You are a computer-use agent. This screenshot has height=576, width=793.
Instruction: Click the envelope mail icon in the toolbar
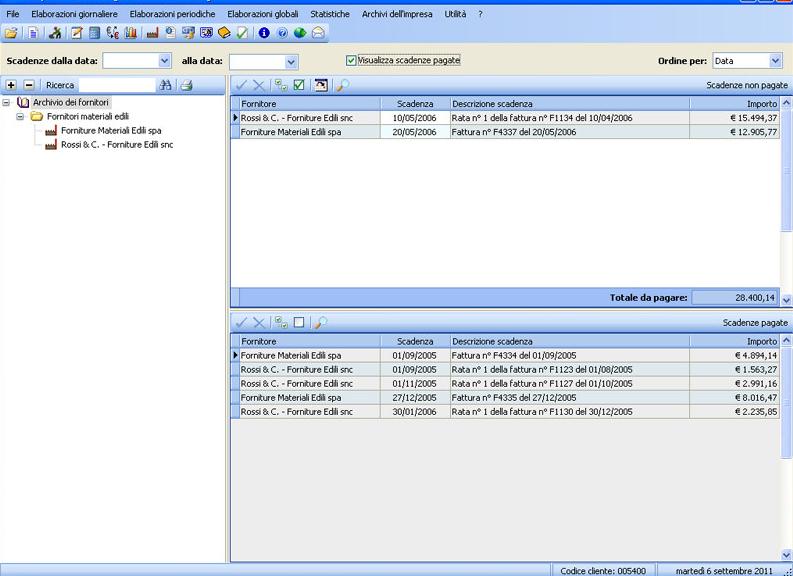click(x=318, y=33)
